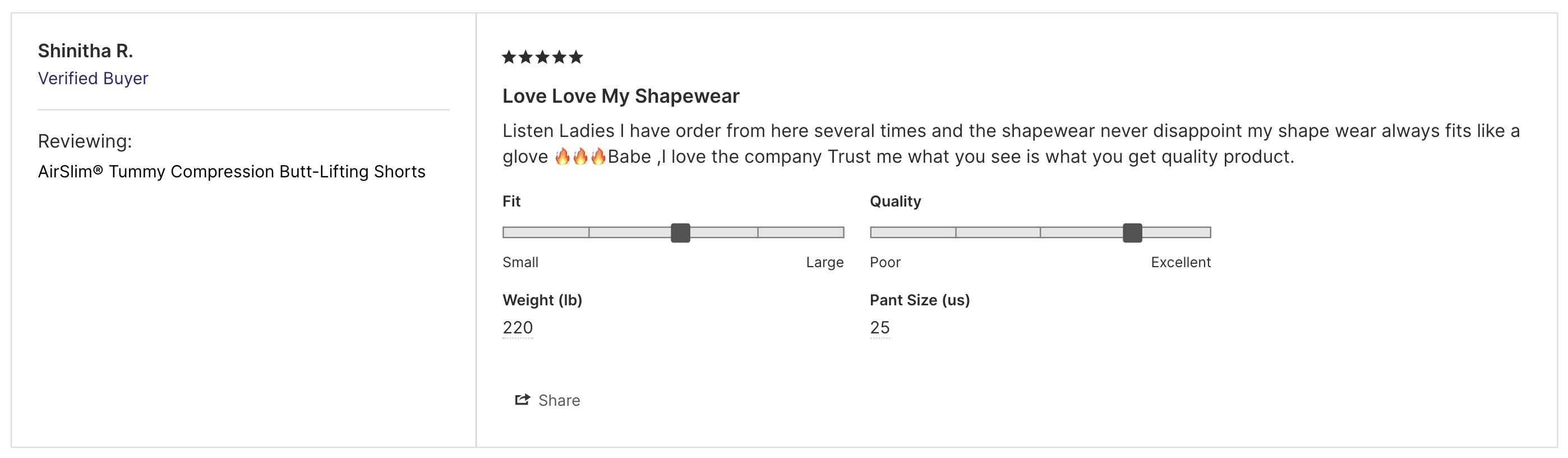
Task: Click the first rating star
Action: pyautogui.click(x=509, y=57)
